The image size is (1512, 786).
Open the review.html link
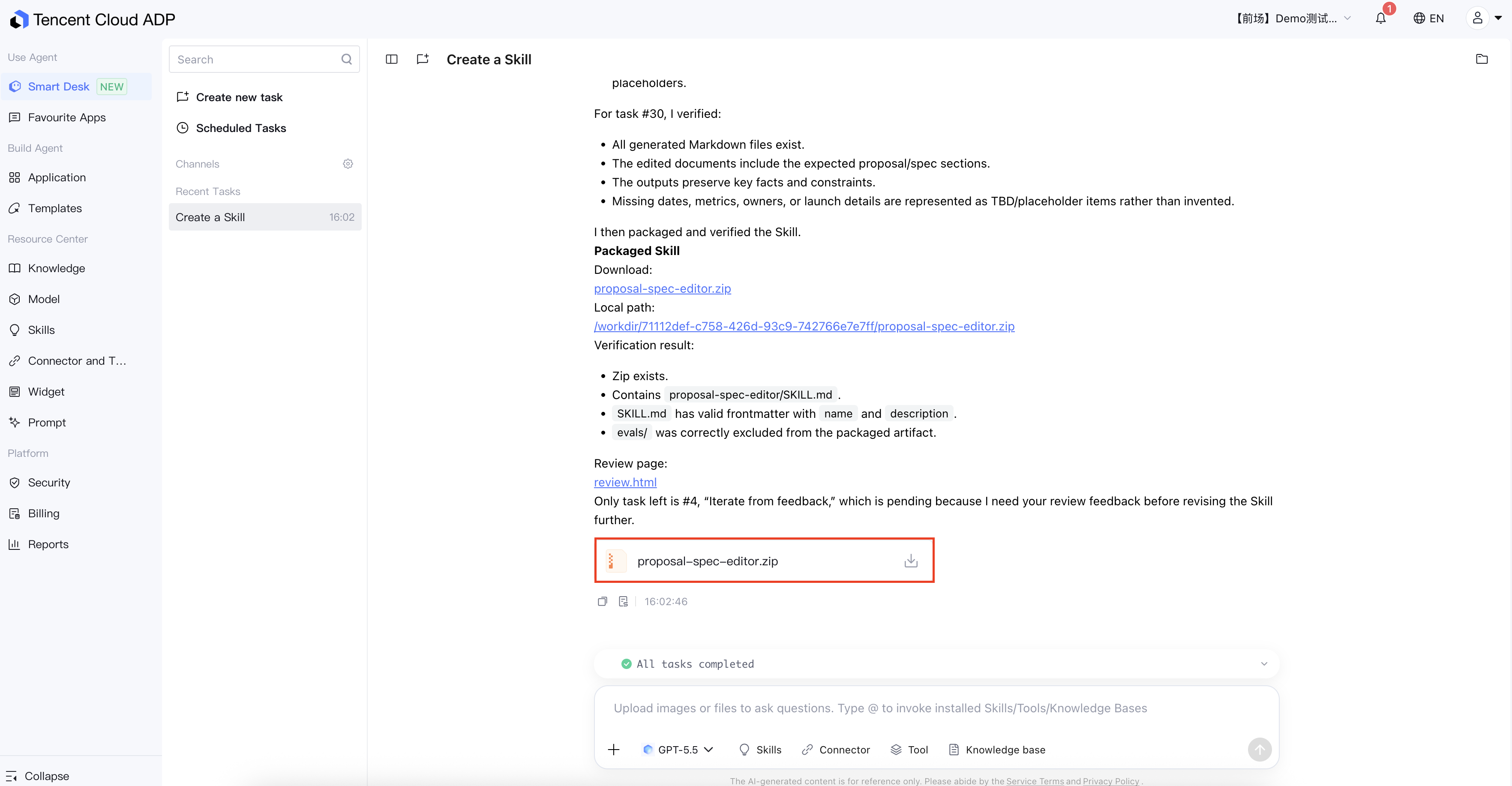[625, 483]
